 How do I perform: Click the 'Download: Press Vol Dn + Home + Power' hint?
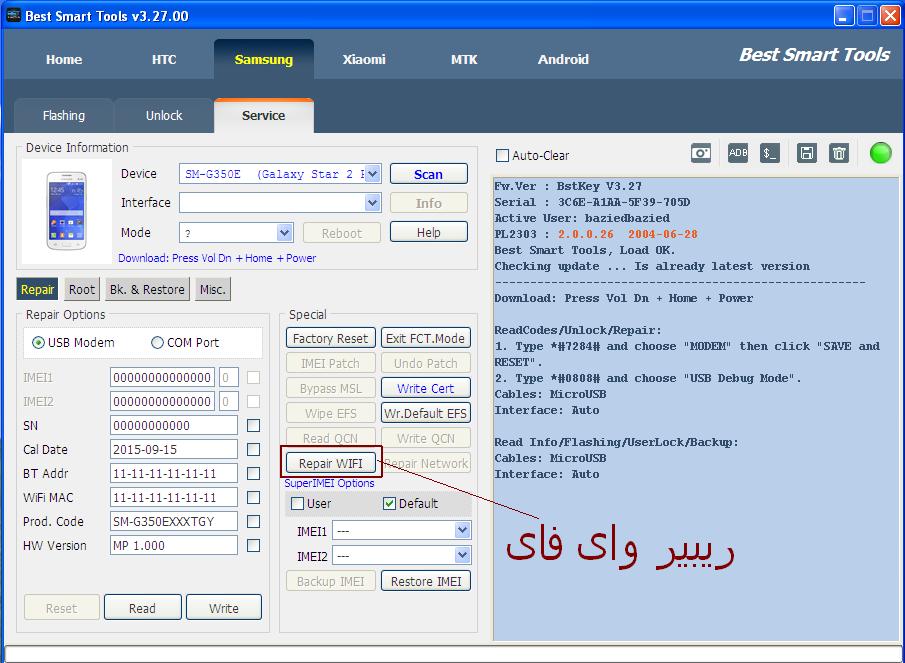(x=217, y=258)
